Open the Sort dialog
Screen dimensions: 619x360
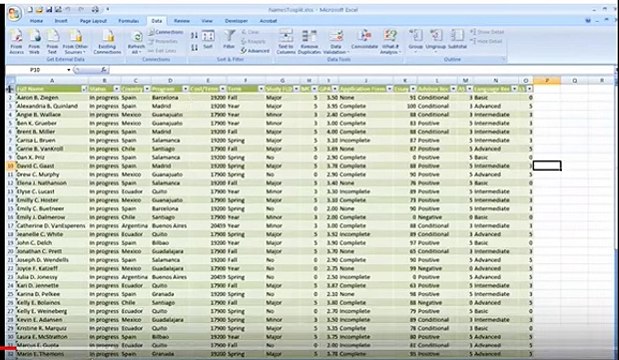pyautogui.click(x=208, y=40)
